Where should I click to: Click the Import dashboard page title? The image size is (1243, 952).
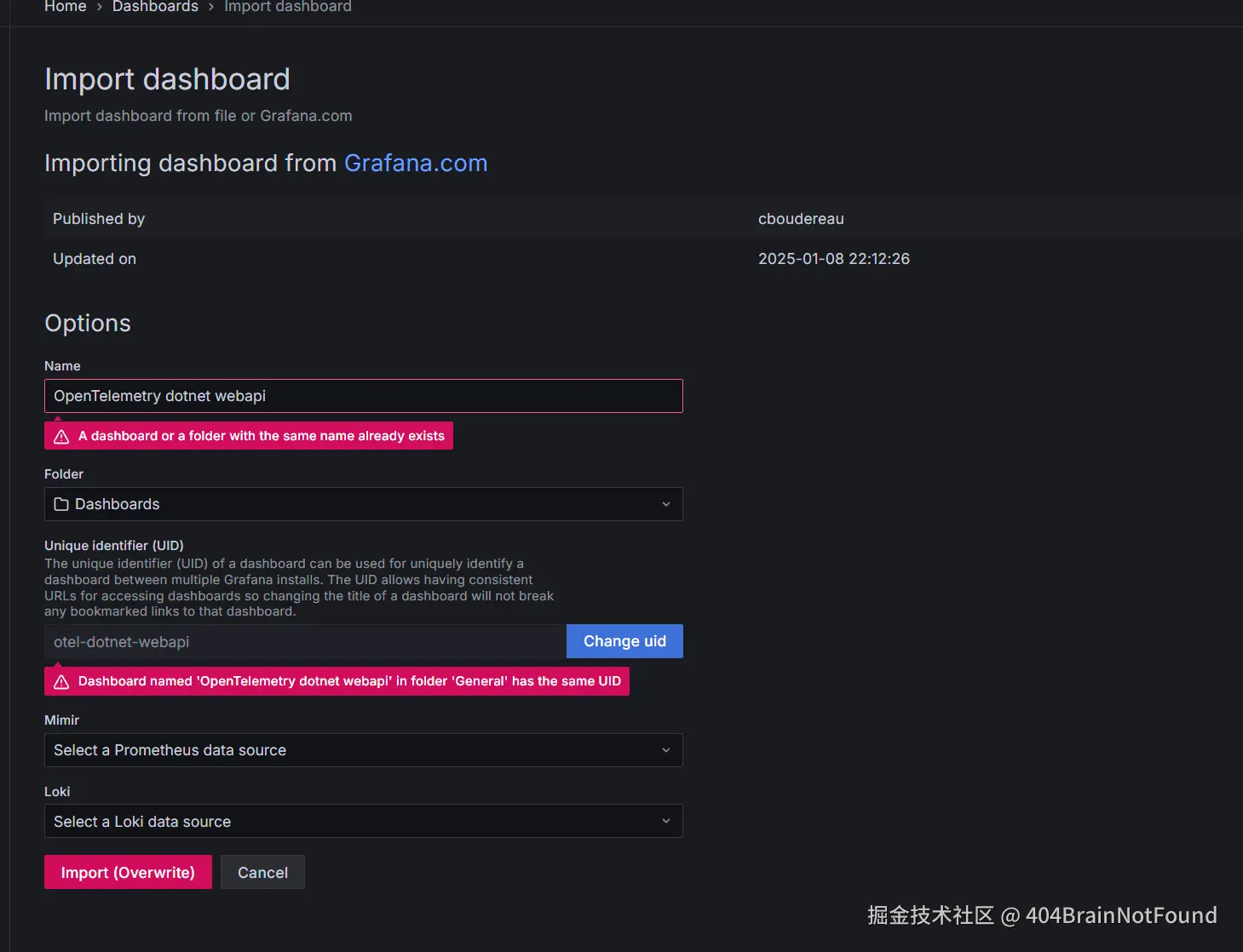tap(167, 79)
